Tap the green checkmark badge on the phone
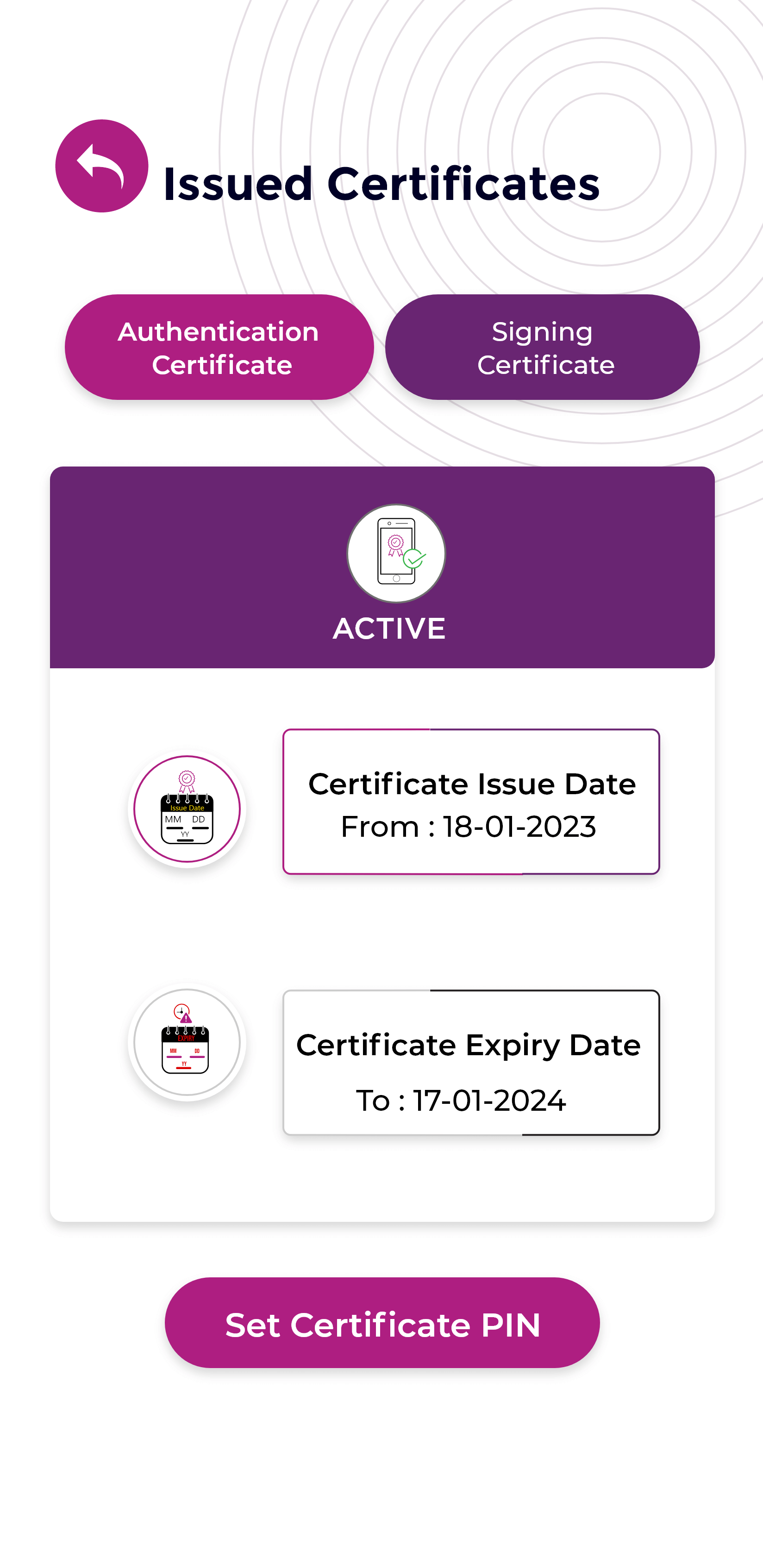Screen dimensions: 763x1568 pyautogui.click(x=415, y=558)
